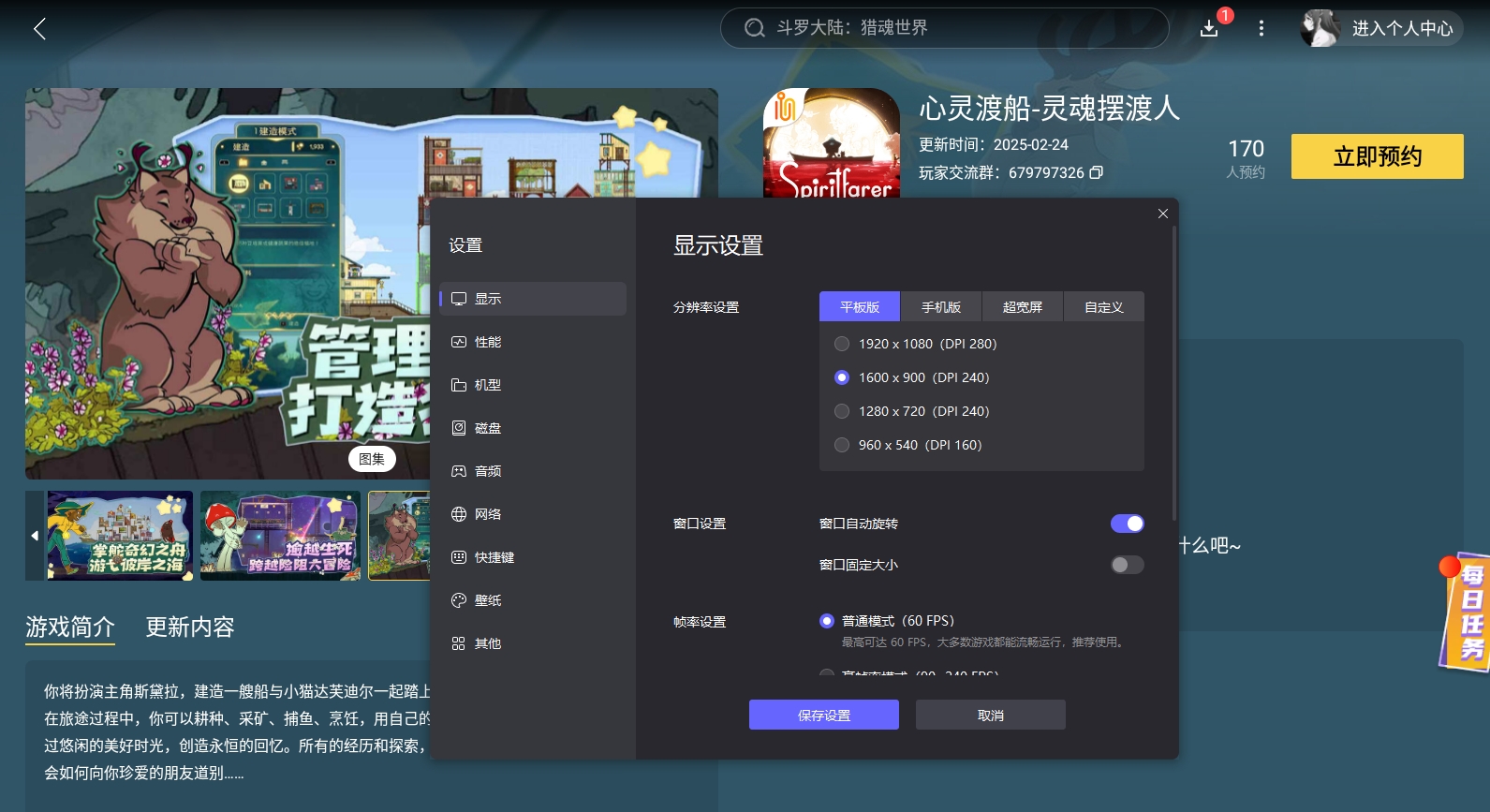Open the 逾越生死 screenshot thumbnail

pyautogui.click(x=280, y=536)
